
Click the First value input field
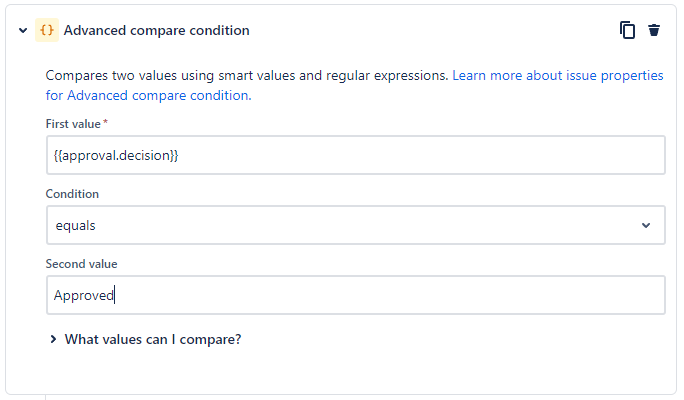click(x=356, y=155)
